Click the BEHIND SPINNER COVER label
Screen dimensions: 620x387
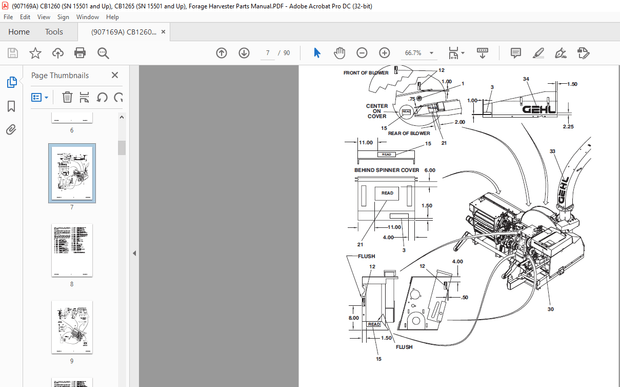[x=386, y=170]
